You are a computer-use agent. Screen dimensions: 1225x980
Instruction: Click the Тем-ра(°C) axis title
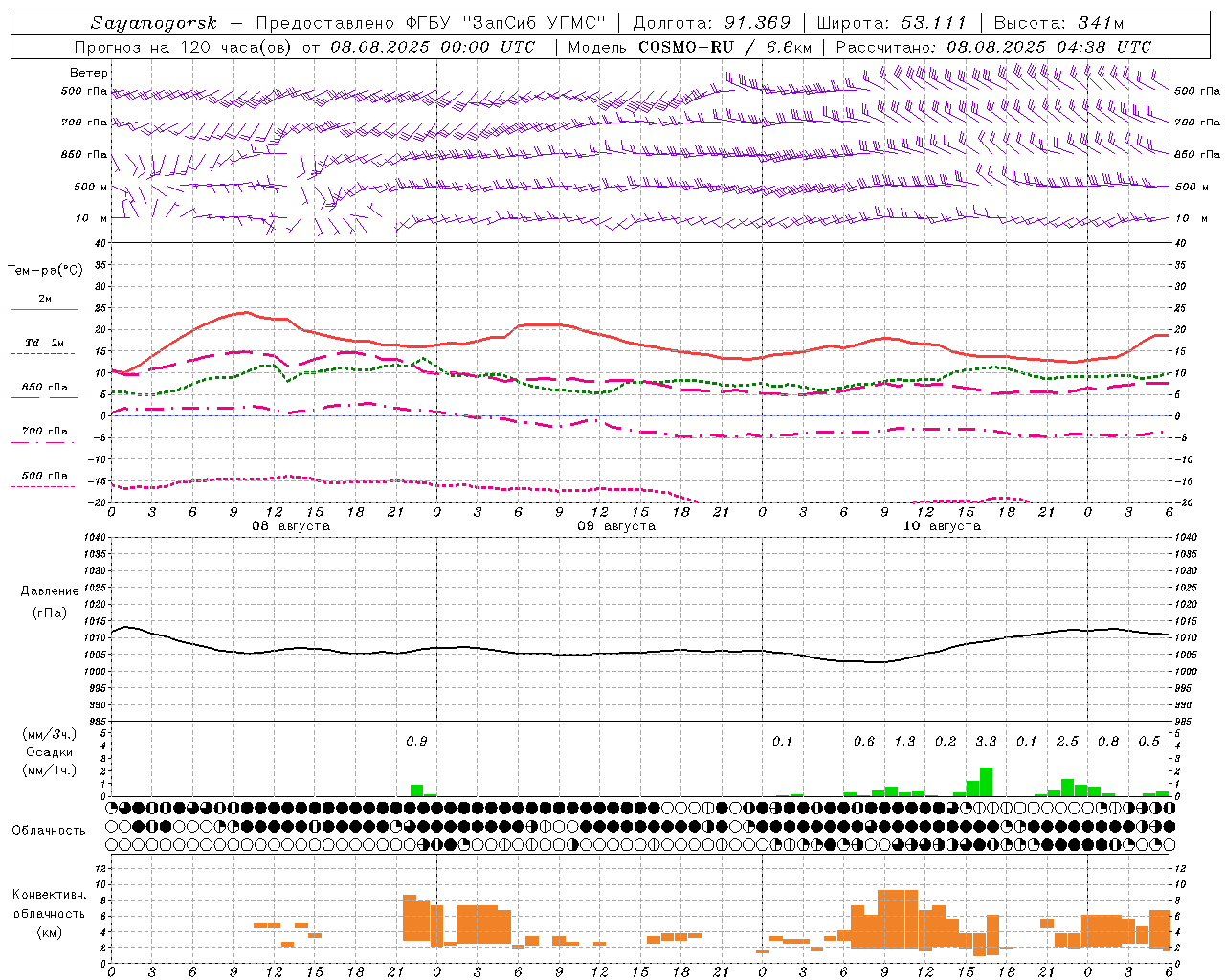coord(45,270)
